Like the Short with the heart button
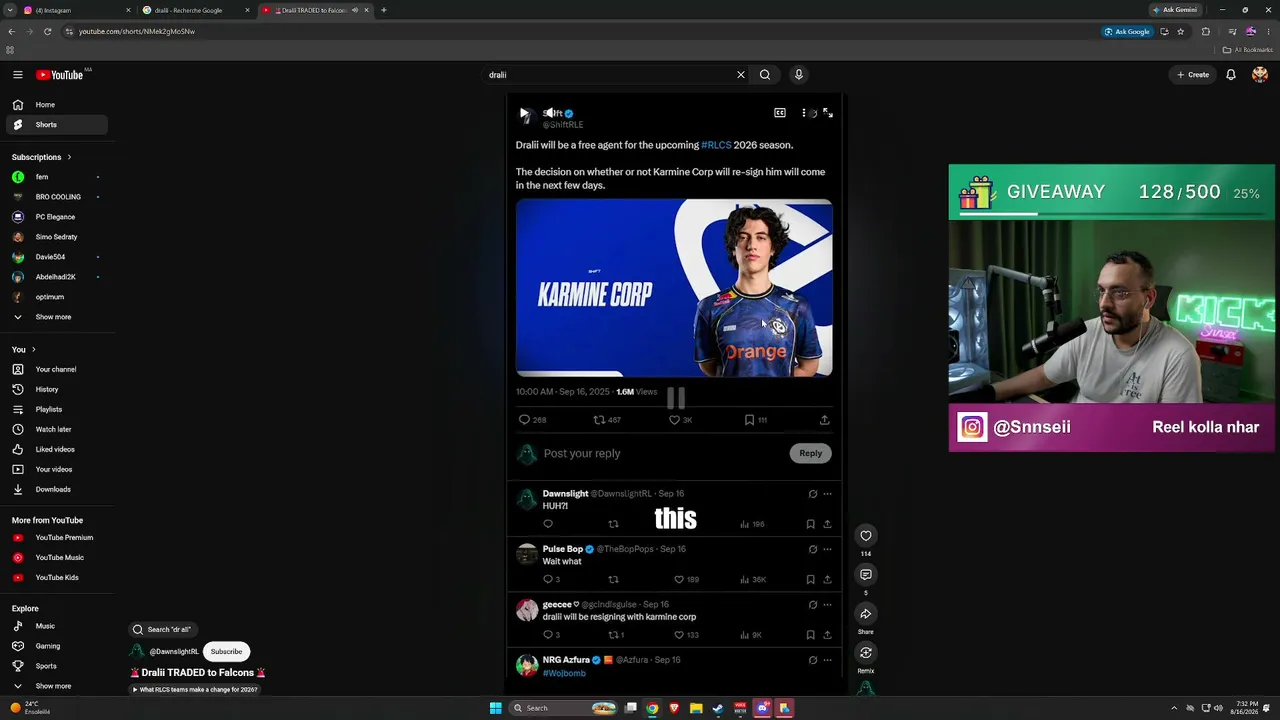Viewport: 1280px width, 720px height. [x=866, y=536]
